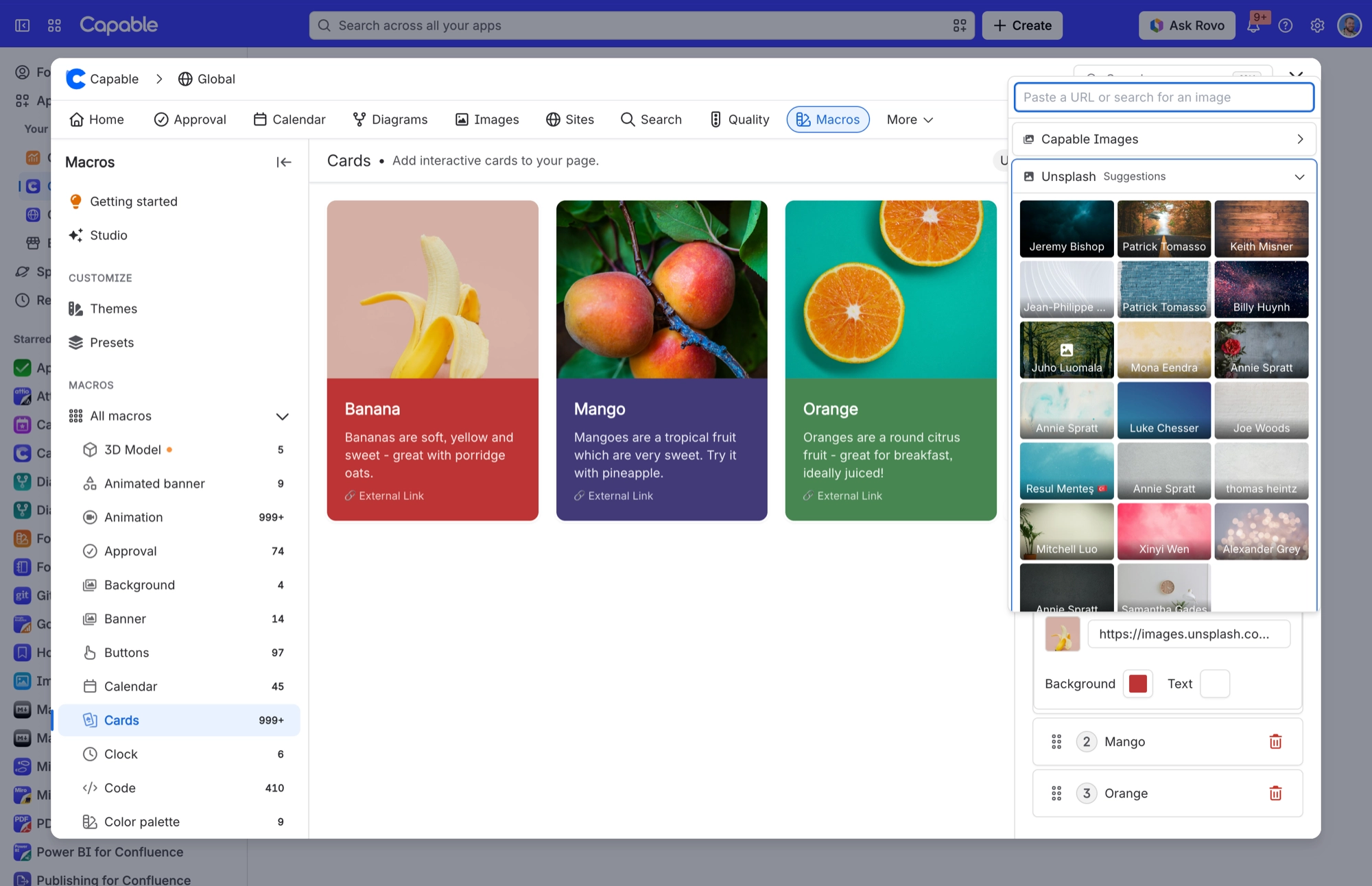This screenshot has width=1372, height=886.
Task: Switch to the Images tab
Action: click(x=487, y=119)
